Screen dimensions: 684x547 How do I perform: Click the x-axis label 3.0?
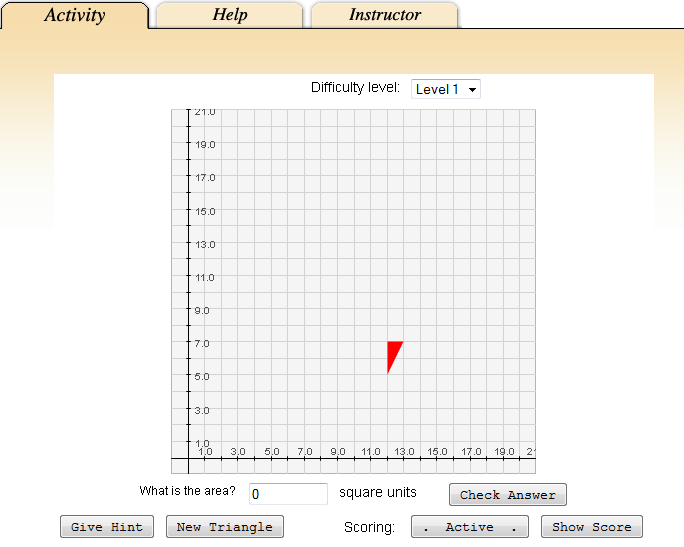[238, 451]
